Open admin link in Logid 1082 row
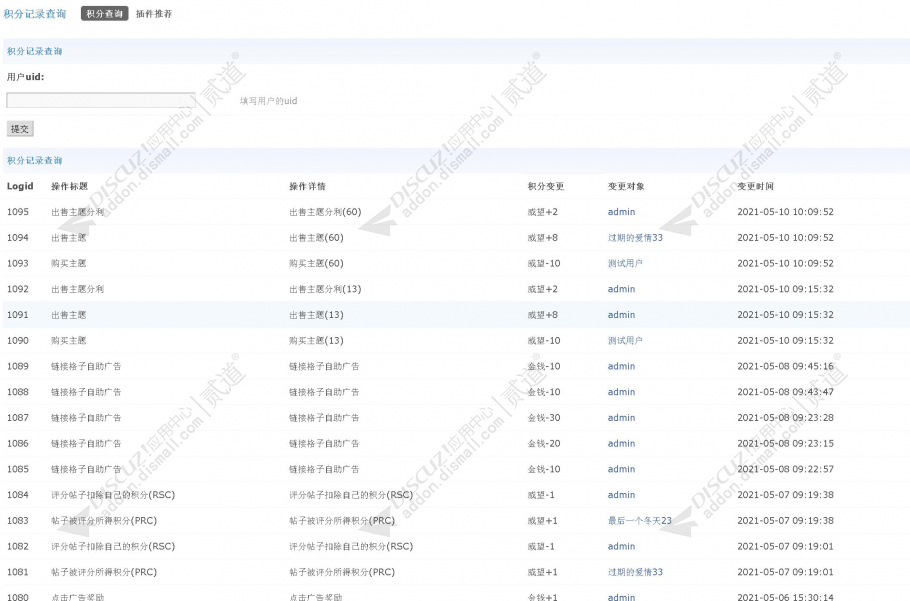Image resolution: width=910 pixels, height=601 pixels. [x=621, y=546]
